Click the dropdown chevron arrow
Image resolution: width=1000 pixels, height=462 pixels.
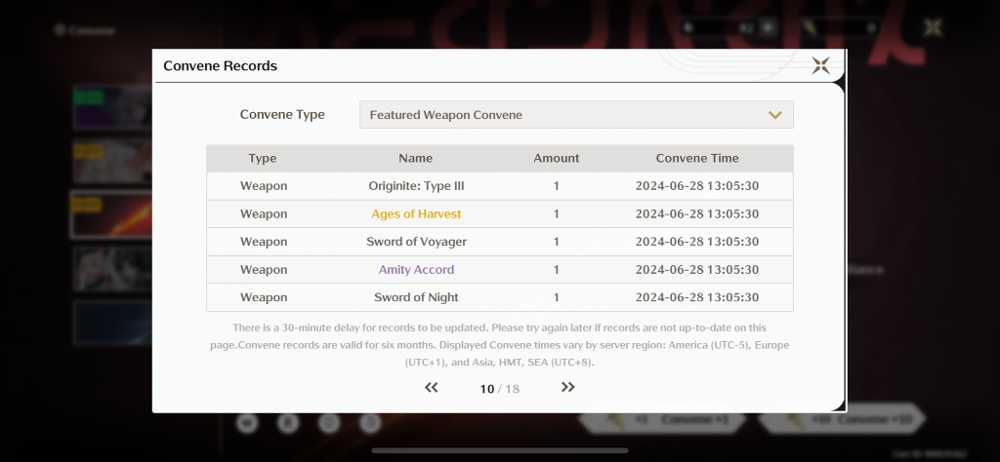coord(775,116)
